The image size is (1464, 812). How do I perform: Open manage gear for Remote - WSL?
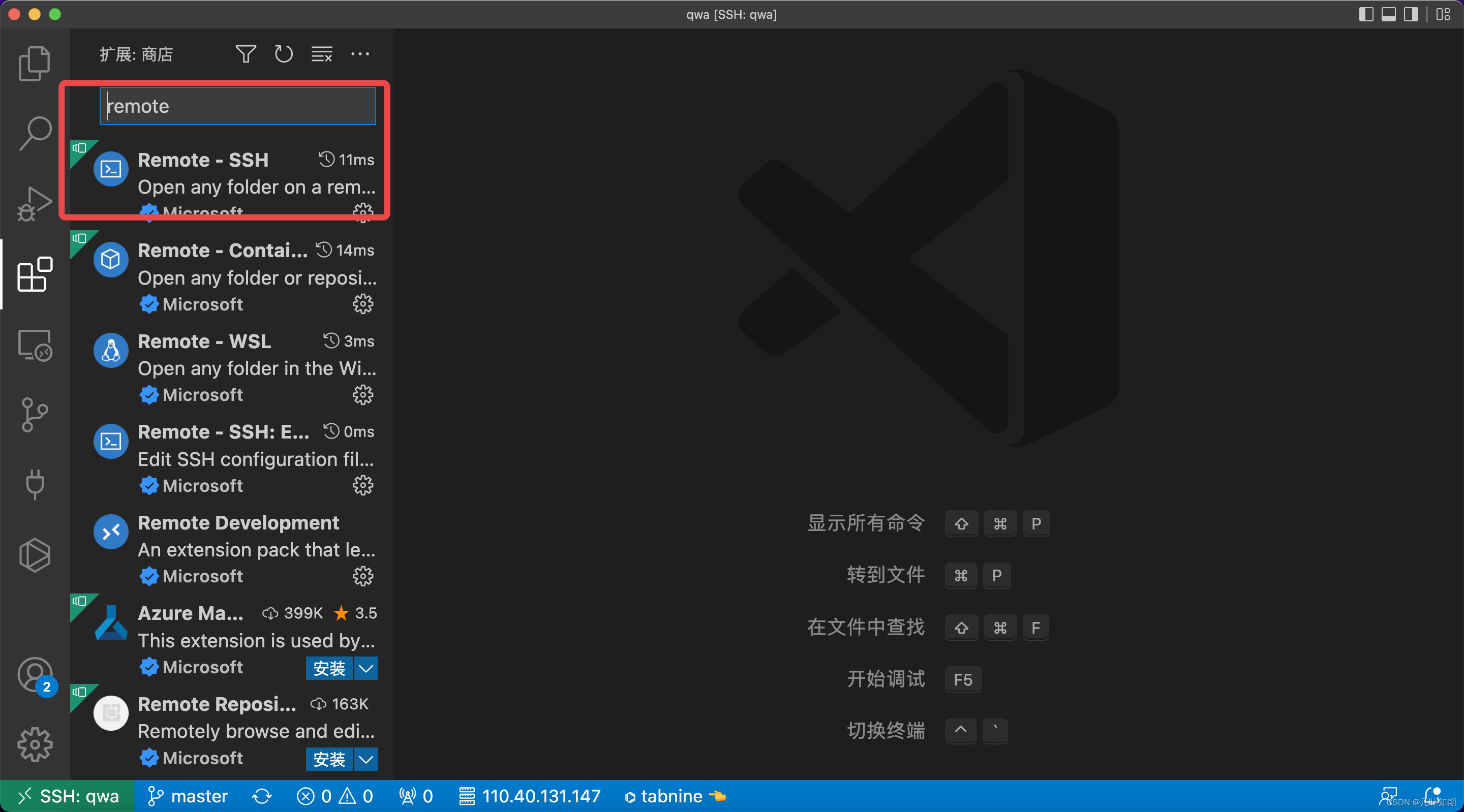click(x=362, y=395)
